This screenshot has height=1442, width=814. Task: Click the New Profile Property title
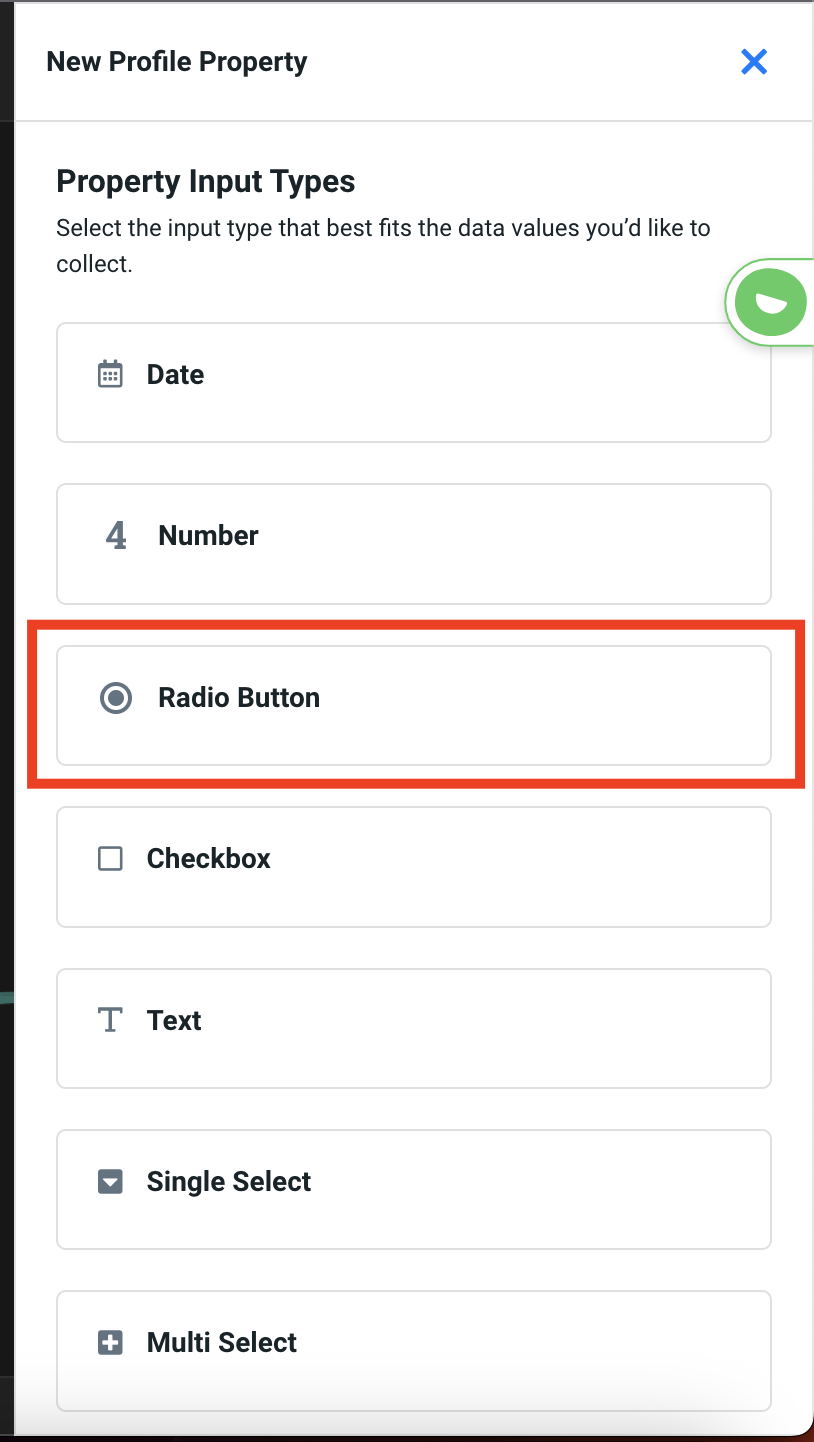pyautogui.click(x=177, y=62)
